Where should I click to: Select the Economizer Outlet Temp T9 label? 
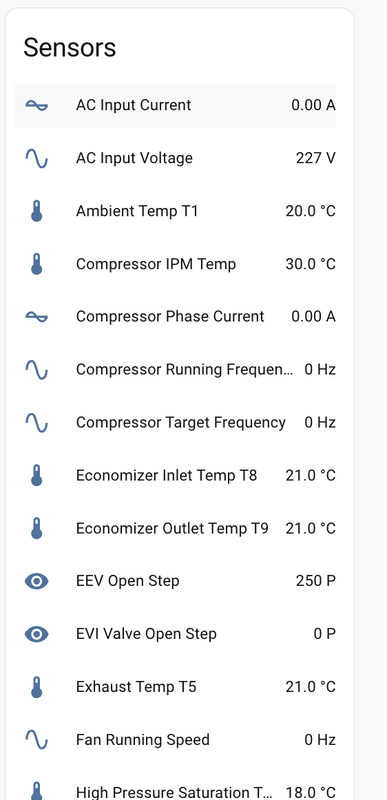[x=172, y=529]
